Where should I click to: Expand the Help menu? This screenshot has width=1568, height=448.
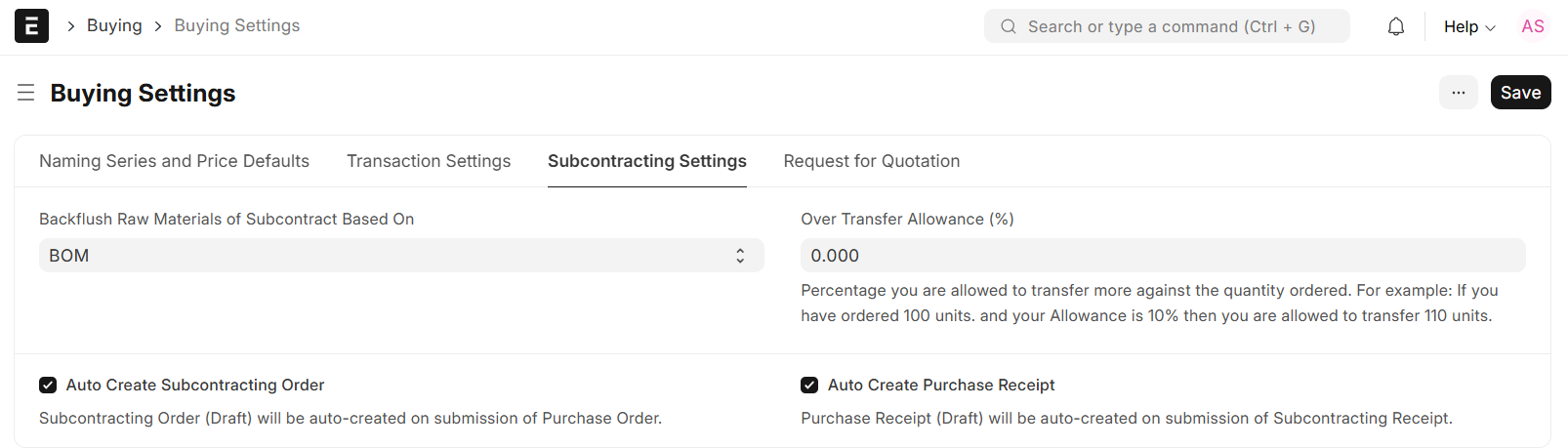[1468, 26]
